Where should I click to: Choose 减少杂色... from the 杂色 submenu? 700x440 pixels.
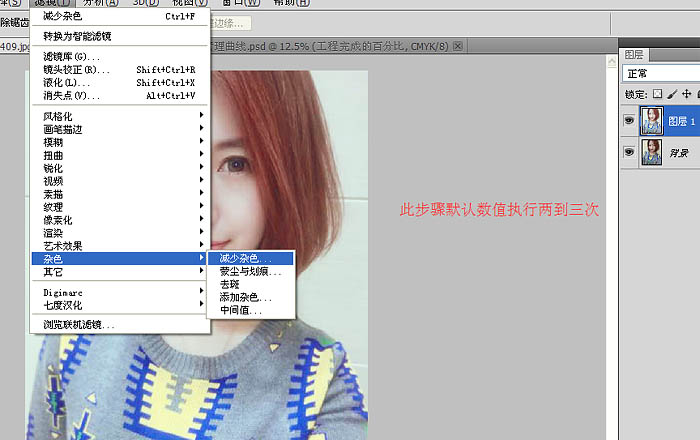pyautogui.click(x=245, y=258)
